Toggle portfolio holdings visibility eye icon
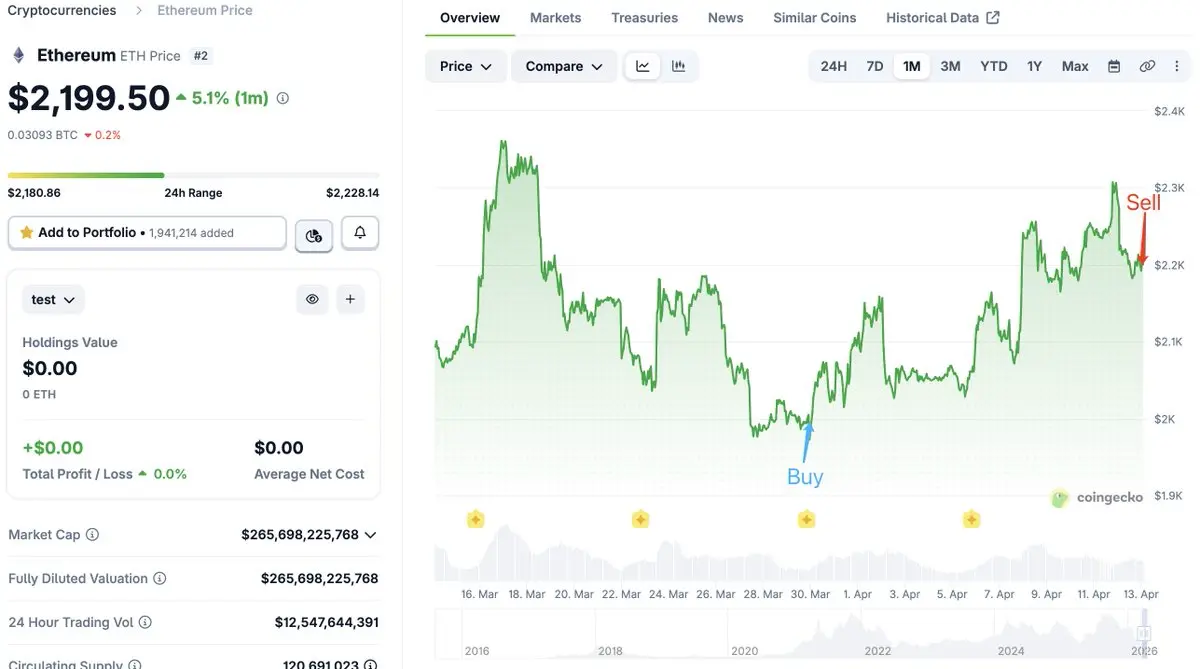The width and height of the screenshot is (1200, 669). tap(312, 299)
